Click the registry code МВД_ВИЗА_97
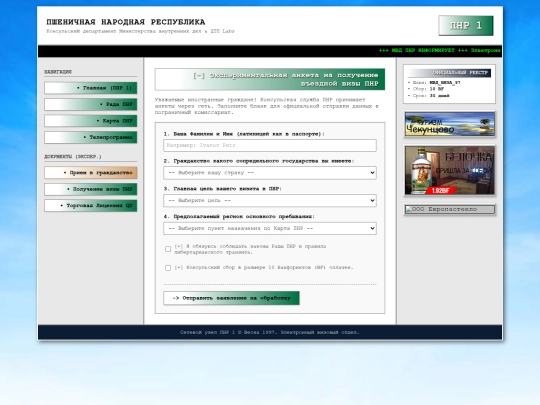The height and width of the screenshot is (405, 540). click(445, 83)
